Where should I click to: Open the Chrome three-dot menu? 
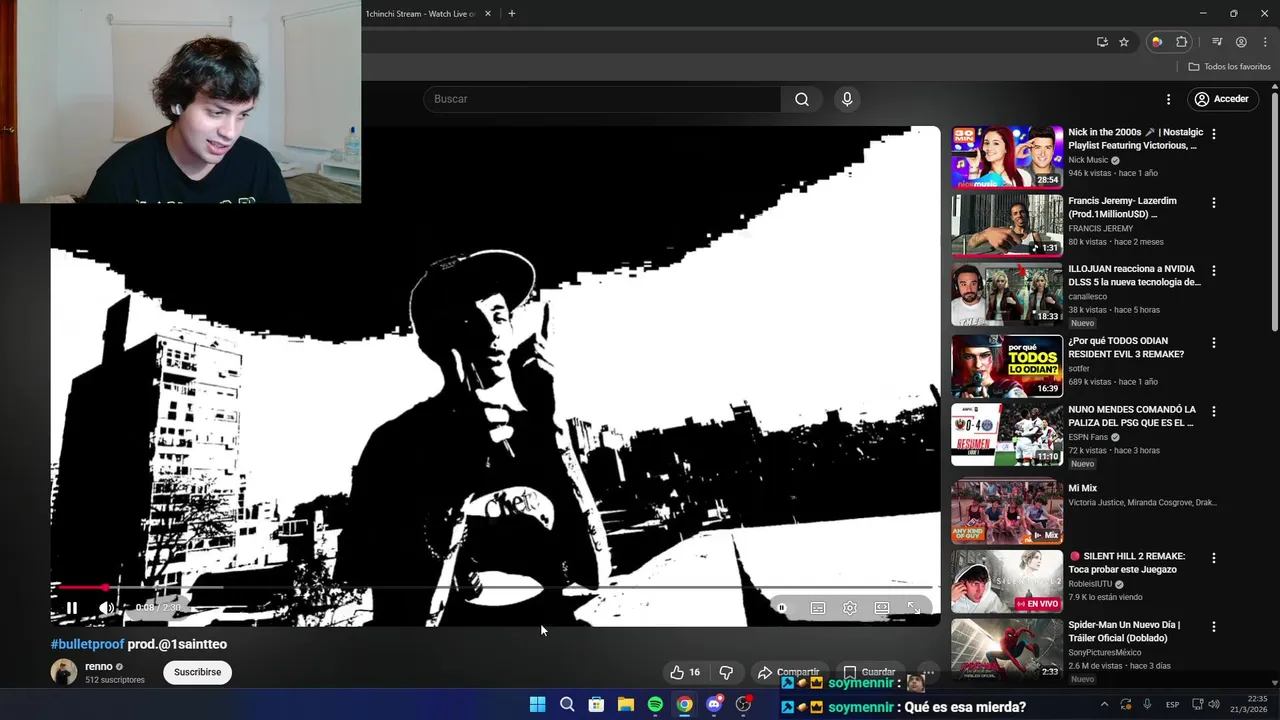[1265, 42]
